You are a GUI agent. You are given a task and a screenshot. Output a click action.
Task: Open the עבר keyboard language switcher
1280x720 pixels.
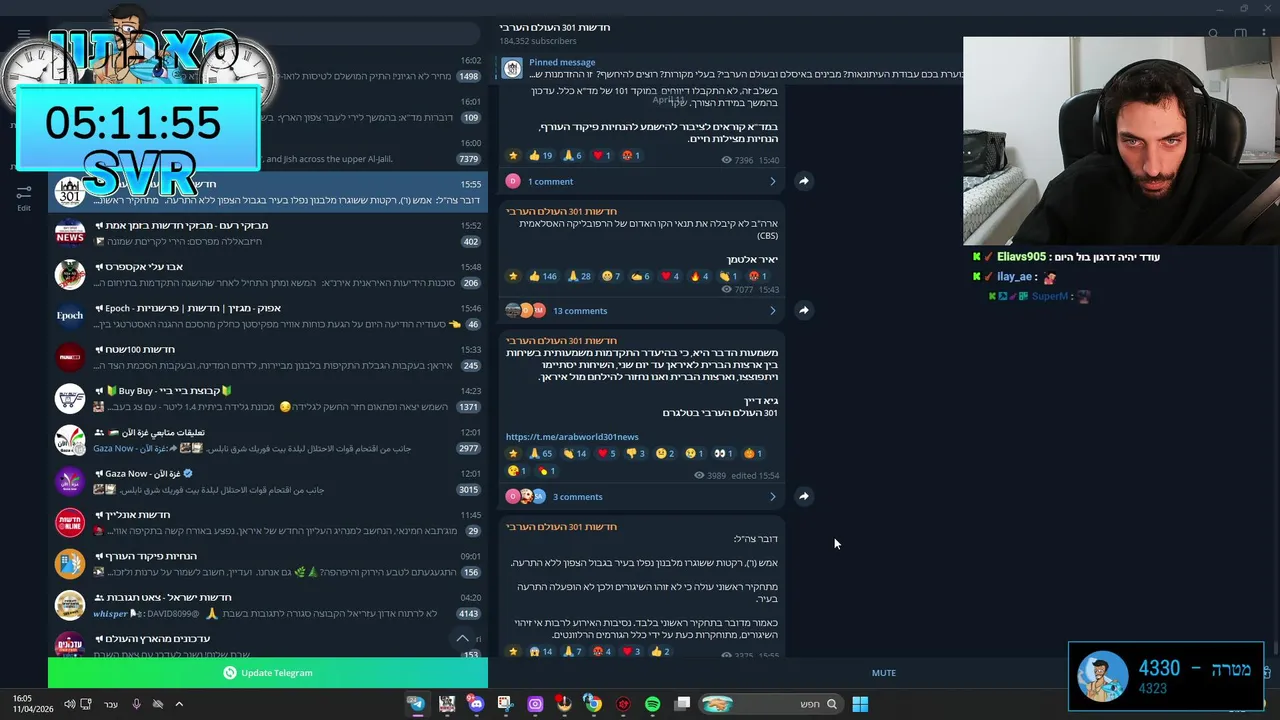[111, 704]
